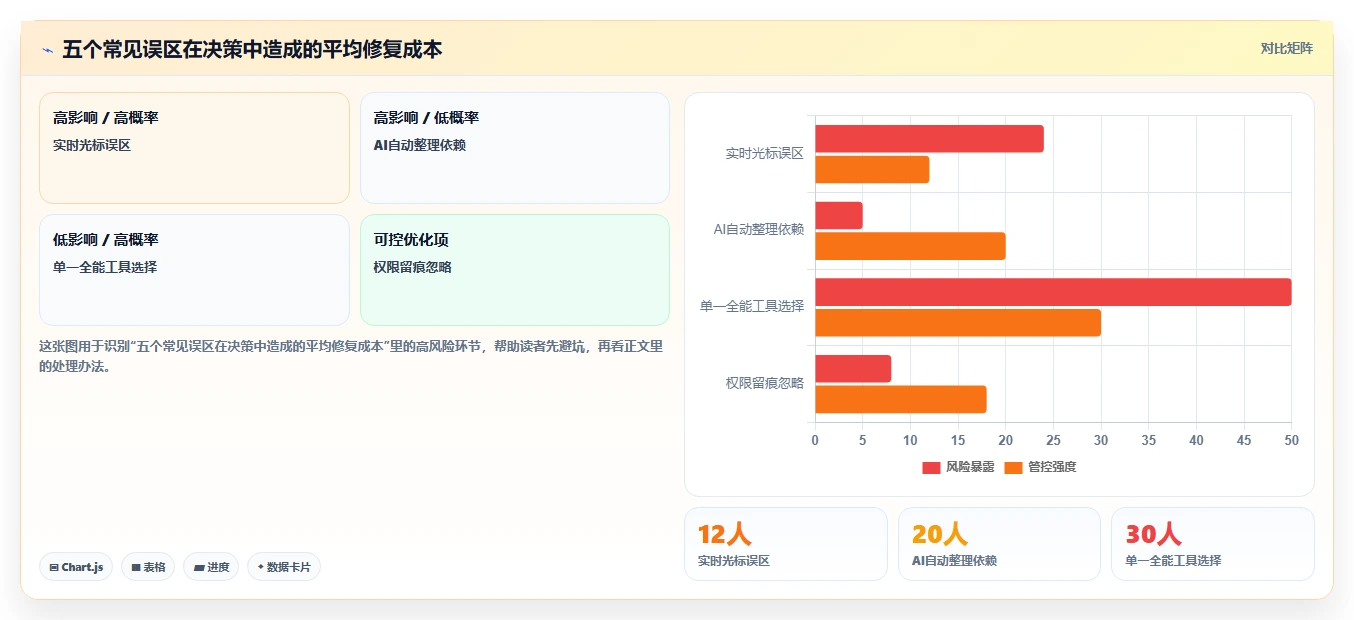Click the 对比矩阵 label in header
Screen dimensions: 1354x620
point(1287,48)
